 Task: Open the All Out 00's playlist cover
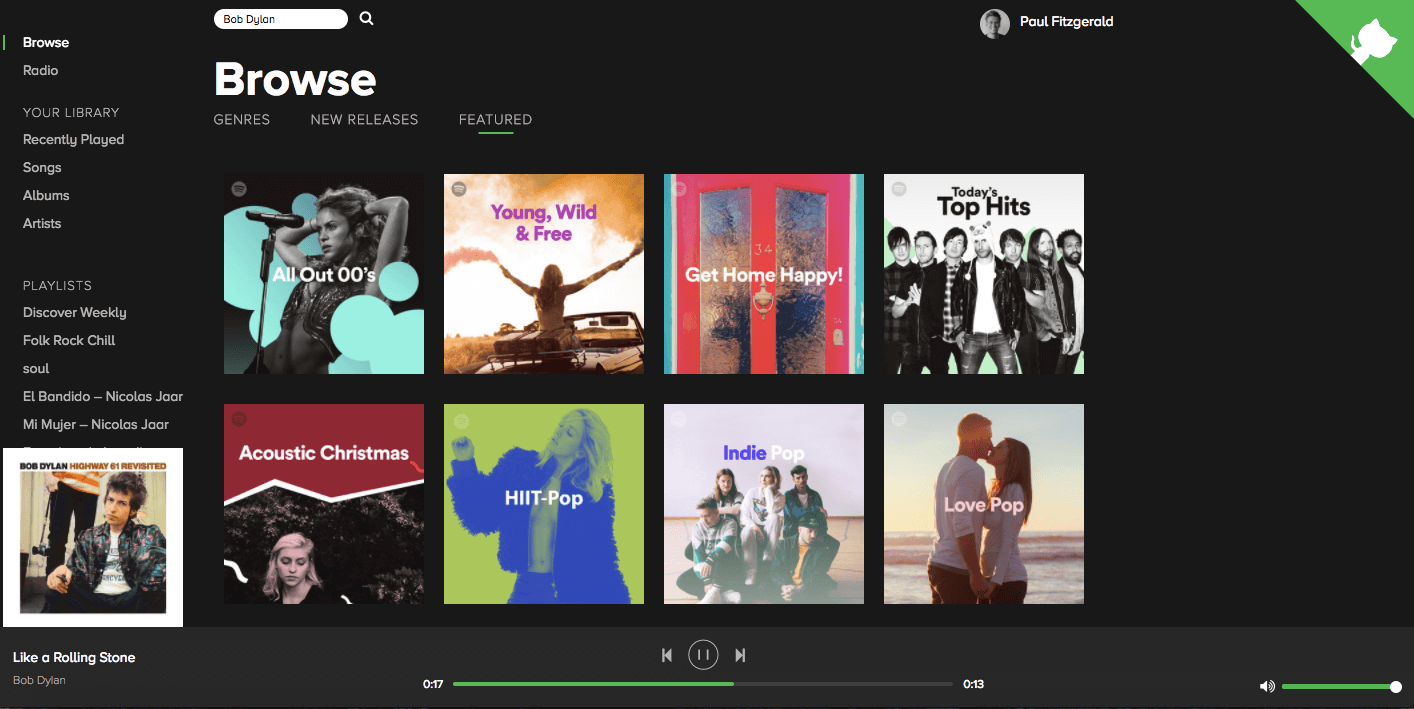click(x=324, y=274)
